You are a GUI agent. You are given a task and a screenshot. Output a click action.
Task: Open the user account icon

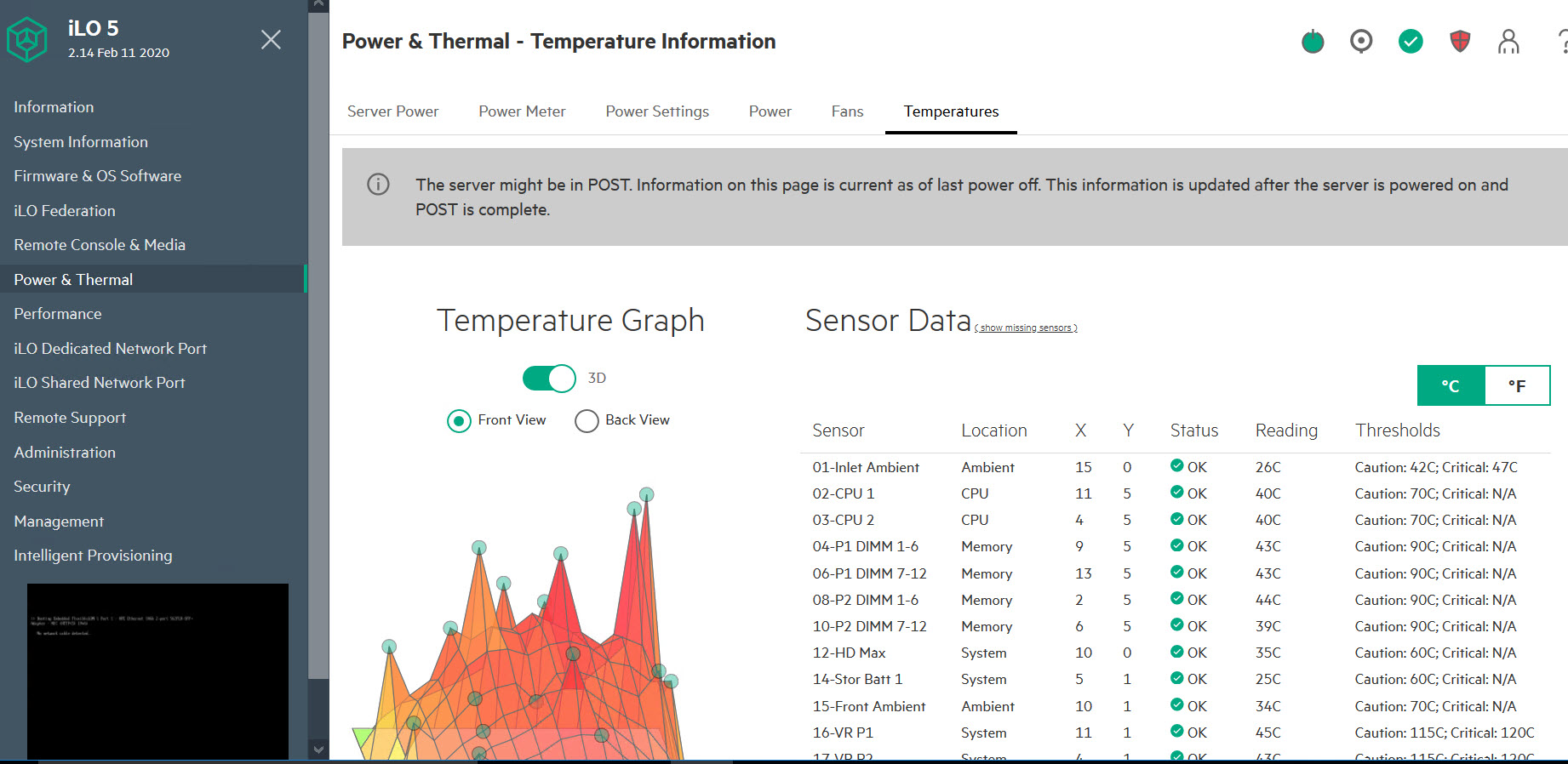(x=1508, y=41)
